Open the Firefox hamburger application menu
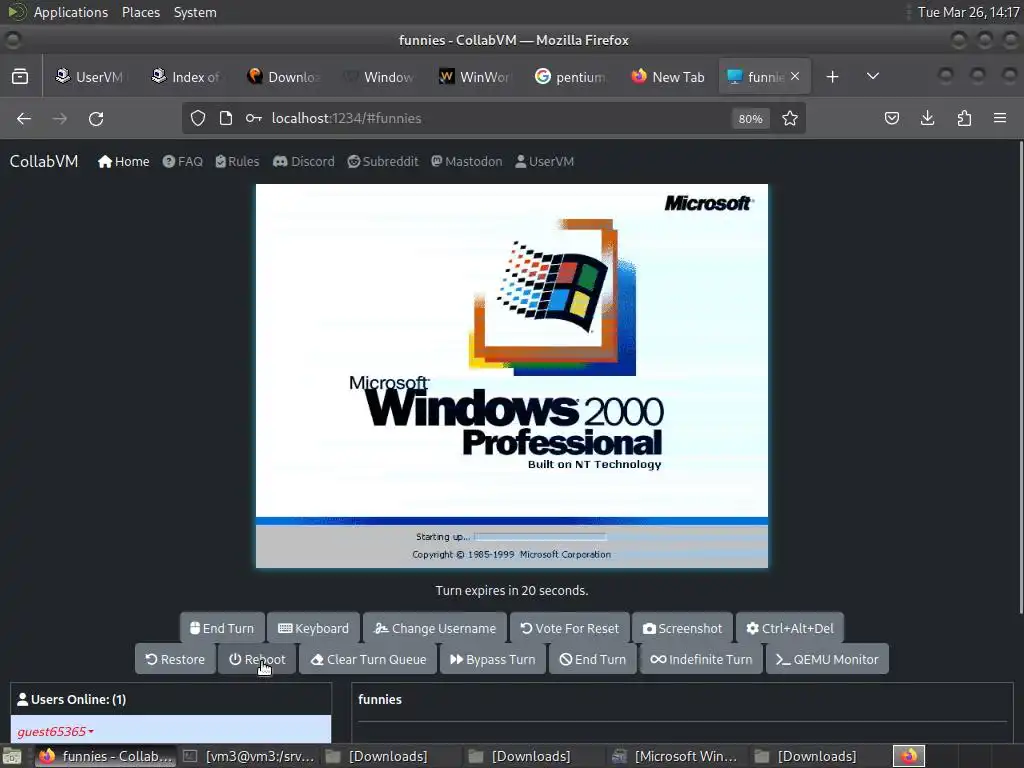The width and height of the screenshot is (1024, 768). (x=1000, y=118)
